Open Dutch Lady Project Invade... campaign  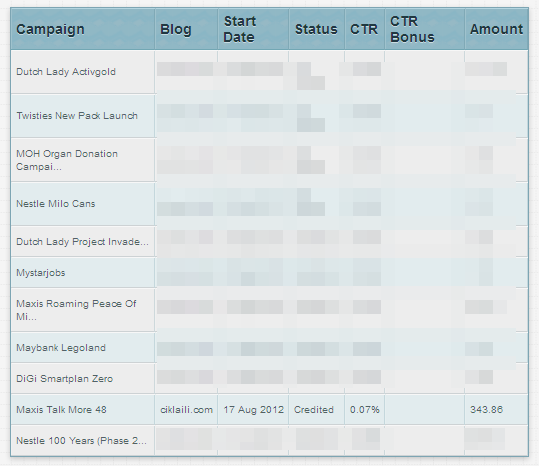pos(82,242)
